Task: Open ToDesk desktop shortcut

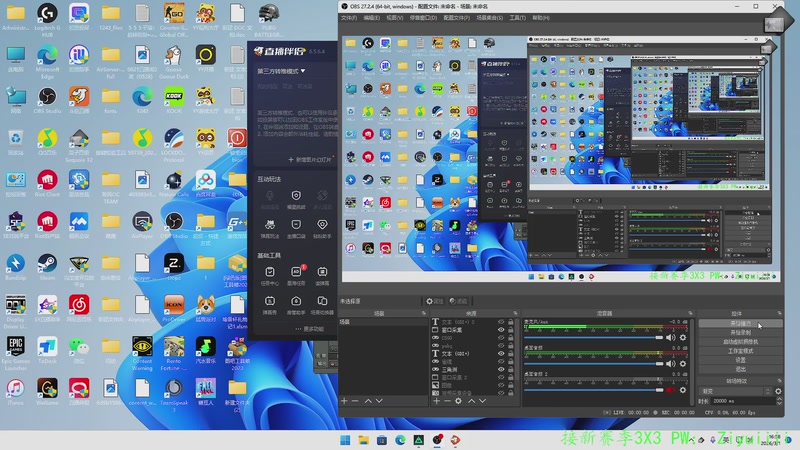Action: 47,350
